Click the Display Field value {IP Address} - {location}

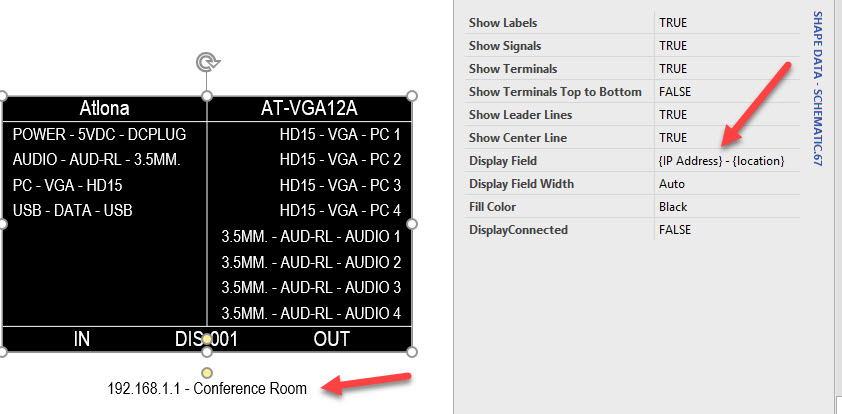pos(722,161)
